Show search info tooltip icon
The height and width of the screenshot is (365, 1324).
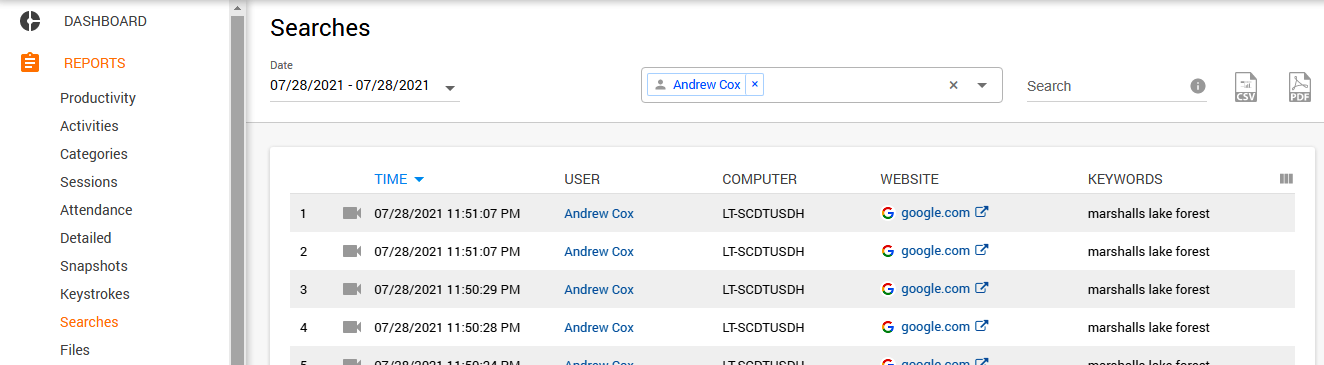coord(1198,86)
